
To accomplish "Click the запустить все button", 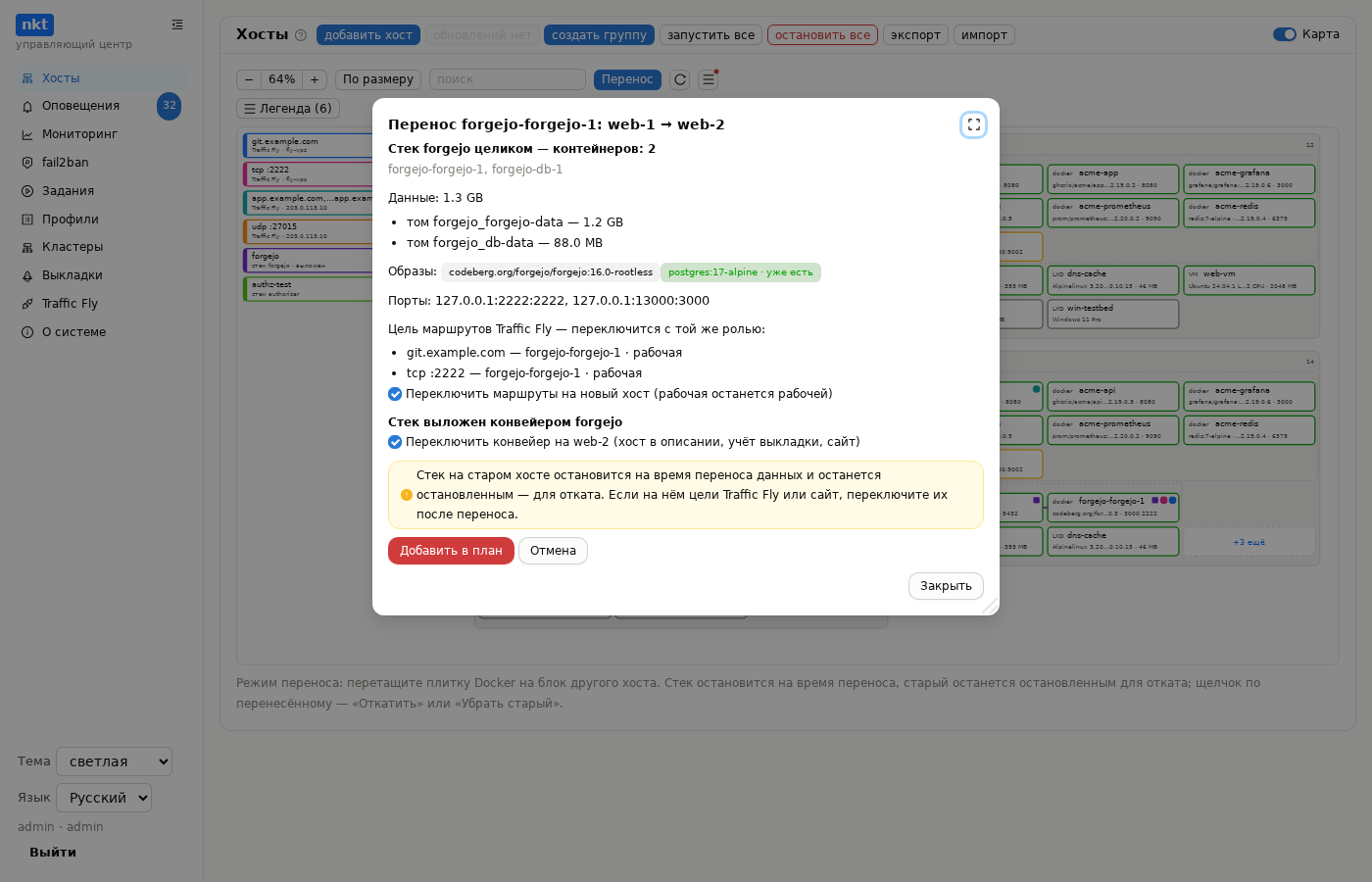I will 710,35.
